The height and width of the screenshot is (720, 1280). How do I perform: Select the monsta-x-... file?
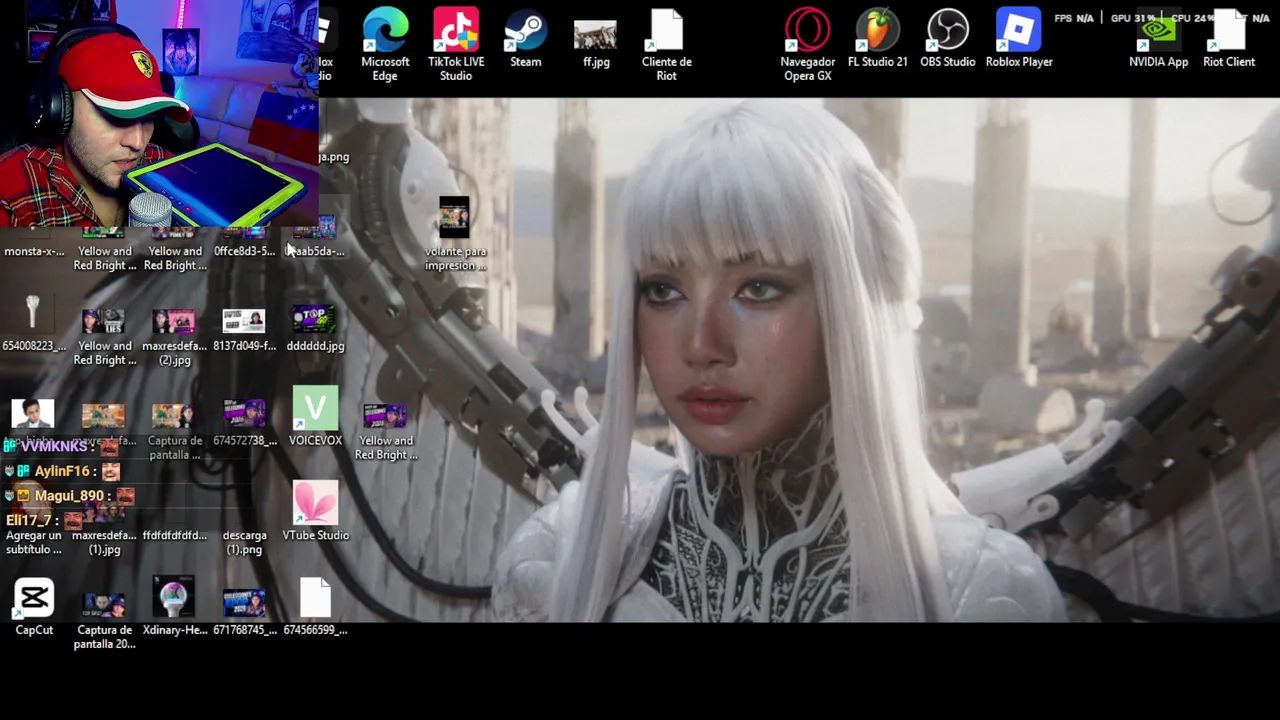(34, 251)
